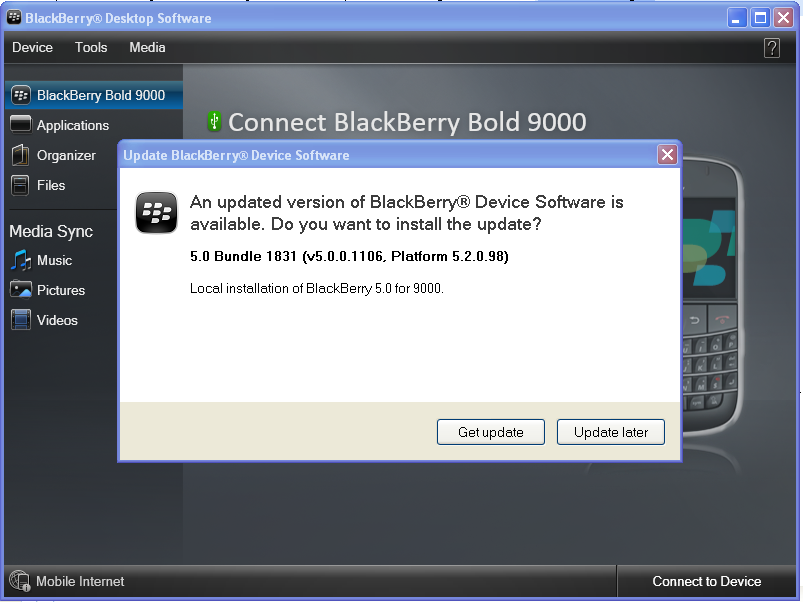This screenshot has height=602, width=803.
Task: Click the BlackBerry Desktop Software title bar icon
Action: tap(14, 17)
